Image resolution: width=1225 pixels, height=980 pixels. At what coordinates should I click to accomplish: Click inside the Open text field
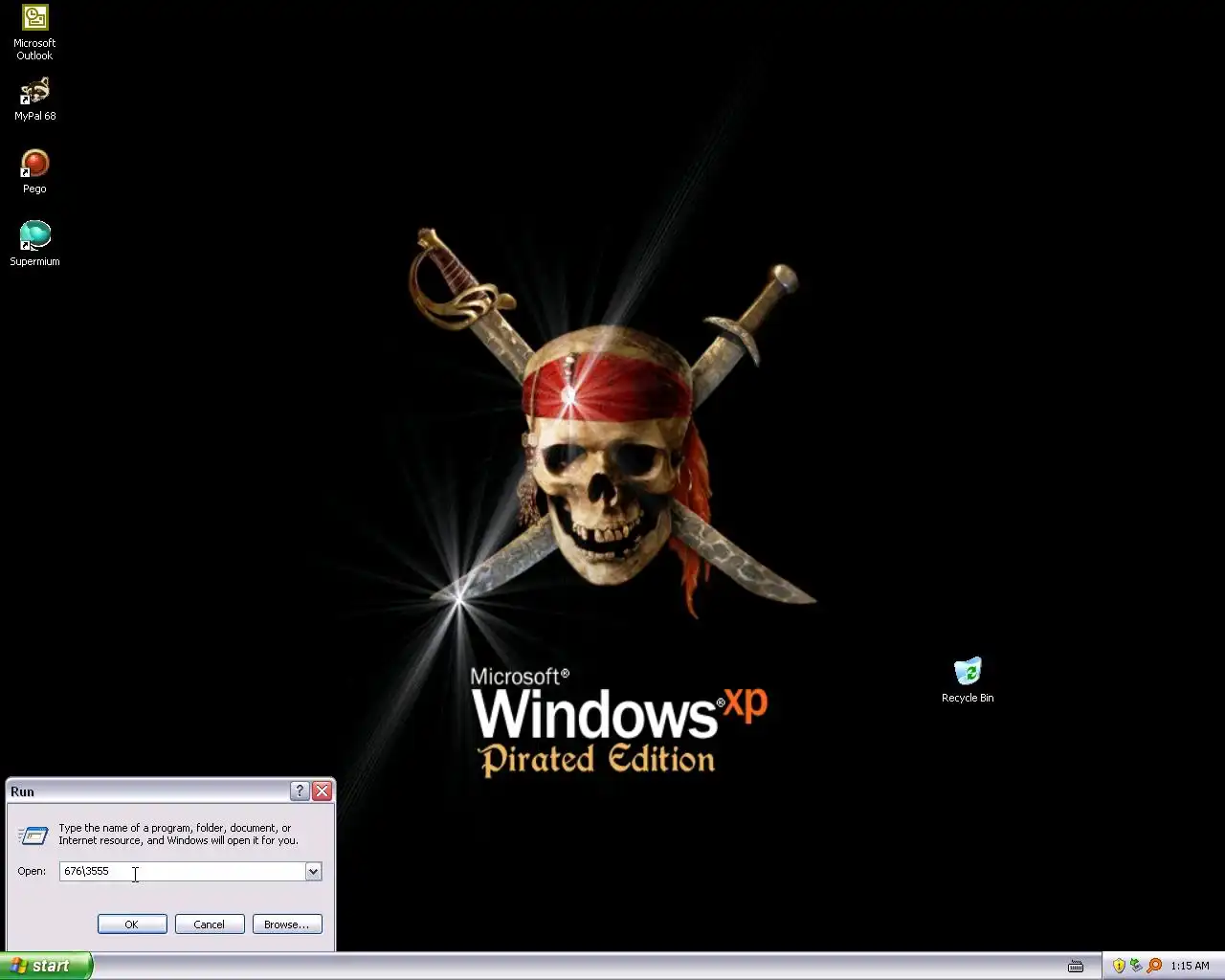[182, 871]
